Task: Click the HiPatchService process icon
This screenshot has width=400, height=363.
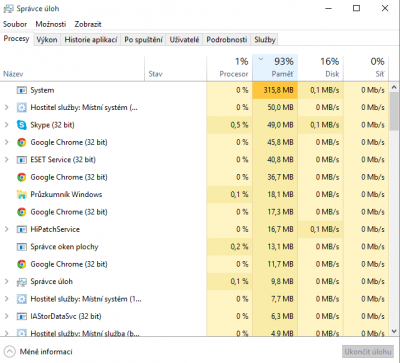Action: [22, 229]
